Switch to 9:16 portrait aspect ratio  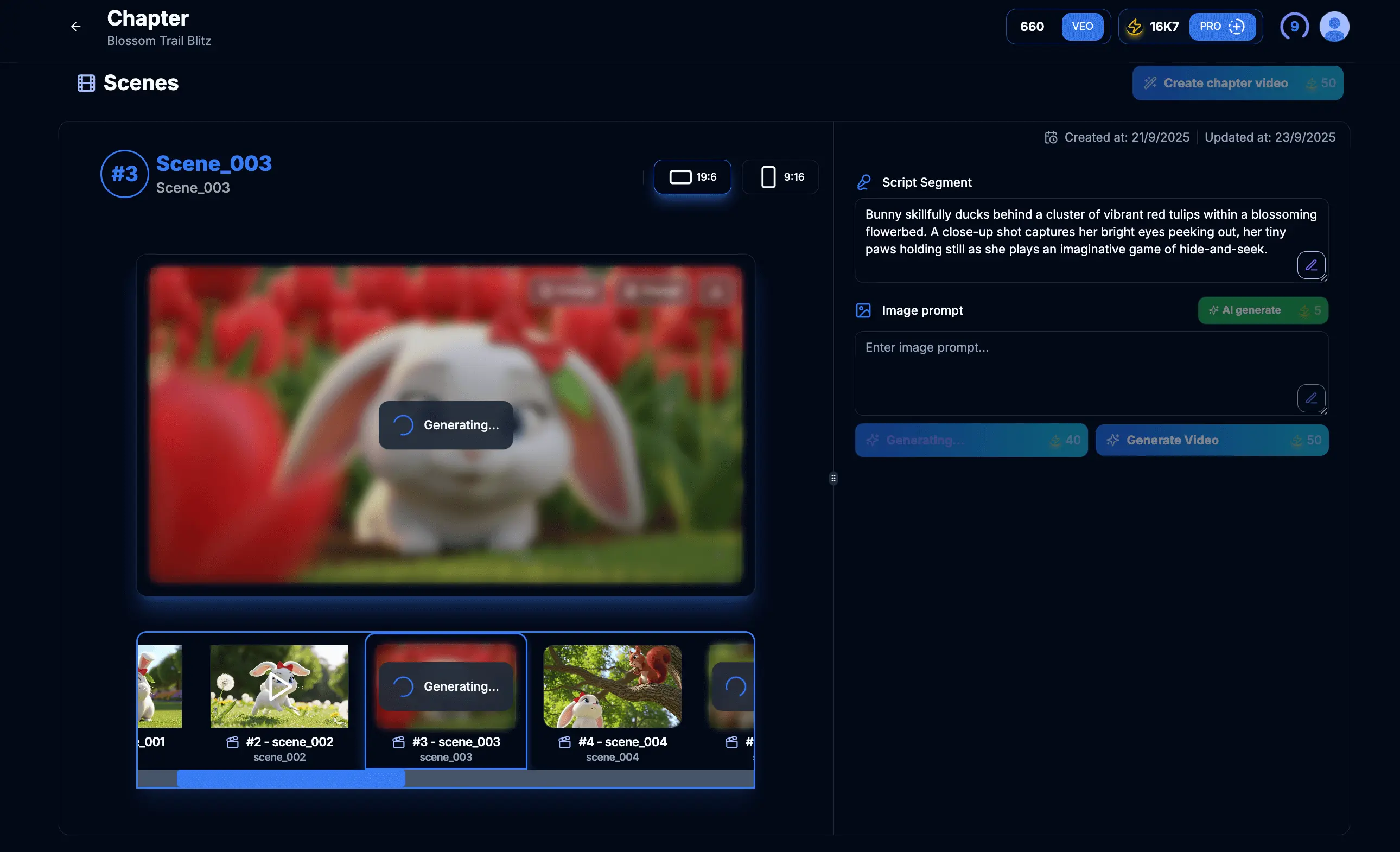click(781, 177)
